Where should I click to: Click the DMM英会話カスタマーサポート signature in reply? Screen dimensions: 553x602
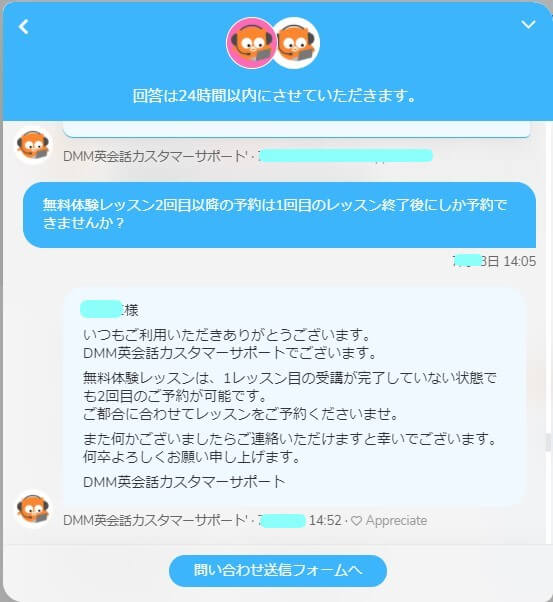pyautogui.click(x=184, y=482)
